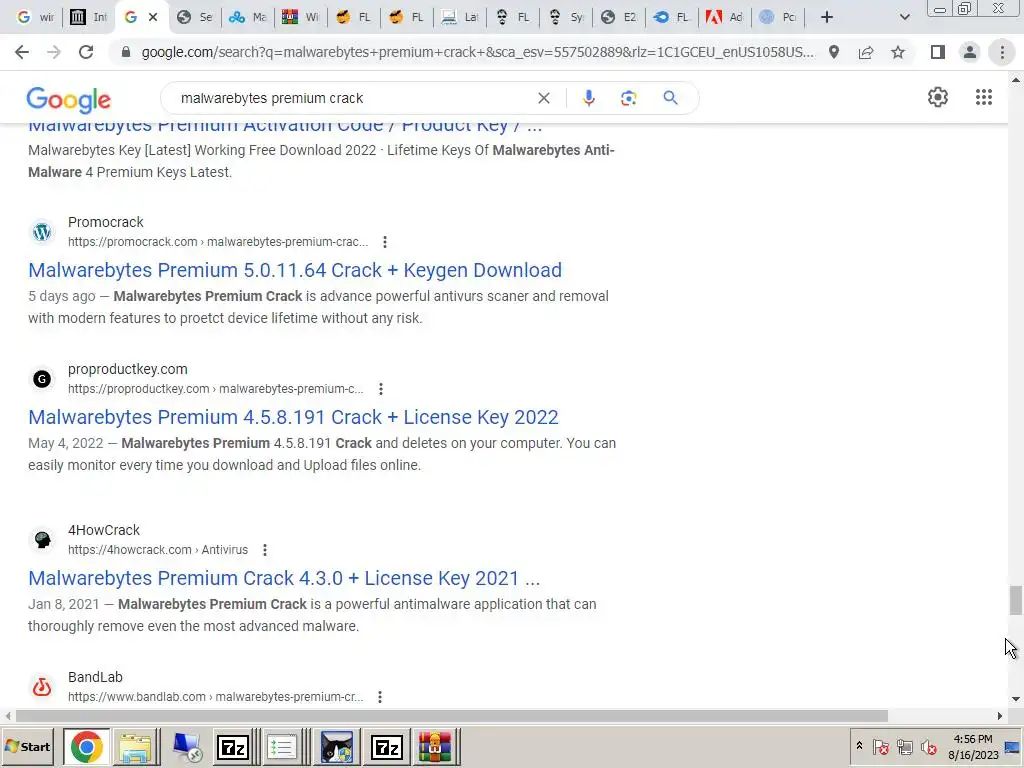The width and height of the screenshot is (1024, 768).
Task: Close the current Google search tab
Action: [x=153, y=17]
